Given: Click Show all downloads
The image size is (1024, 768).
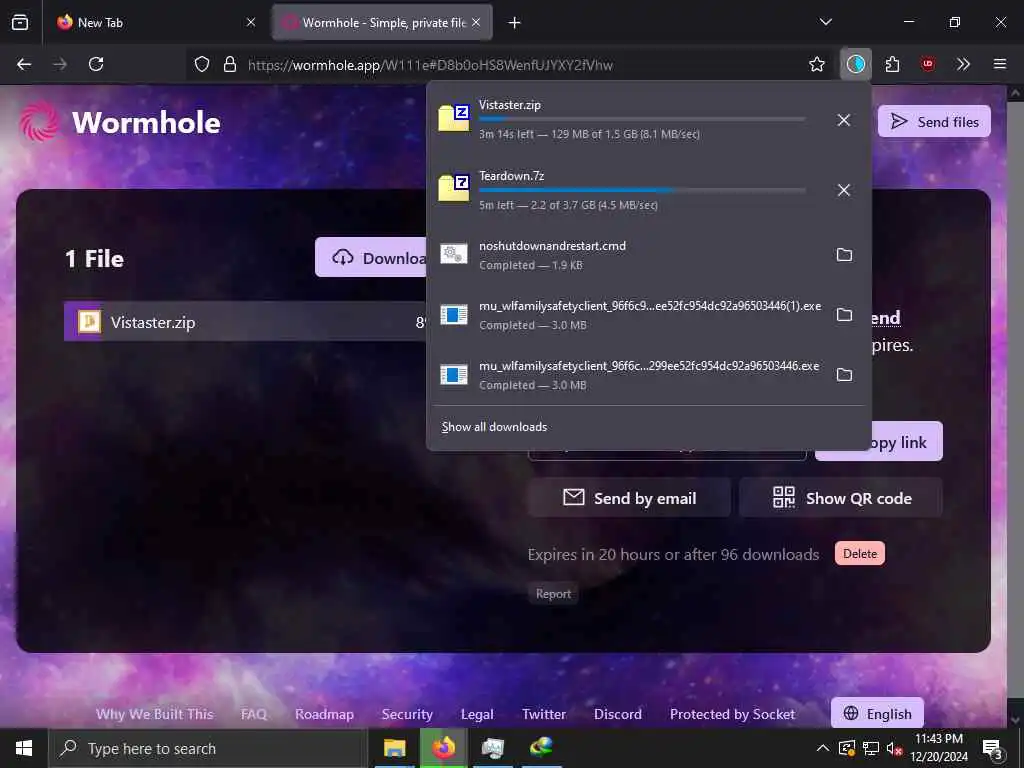Looking at the screenshot, I should coord(494,427).
